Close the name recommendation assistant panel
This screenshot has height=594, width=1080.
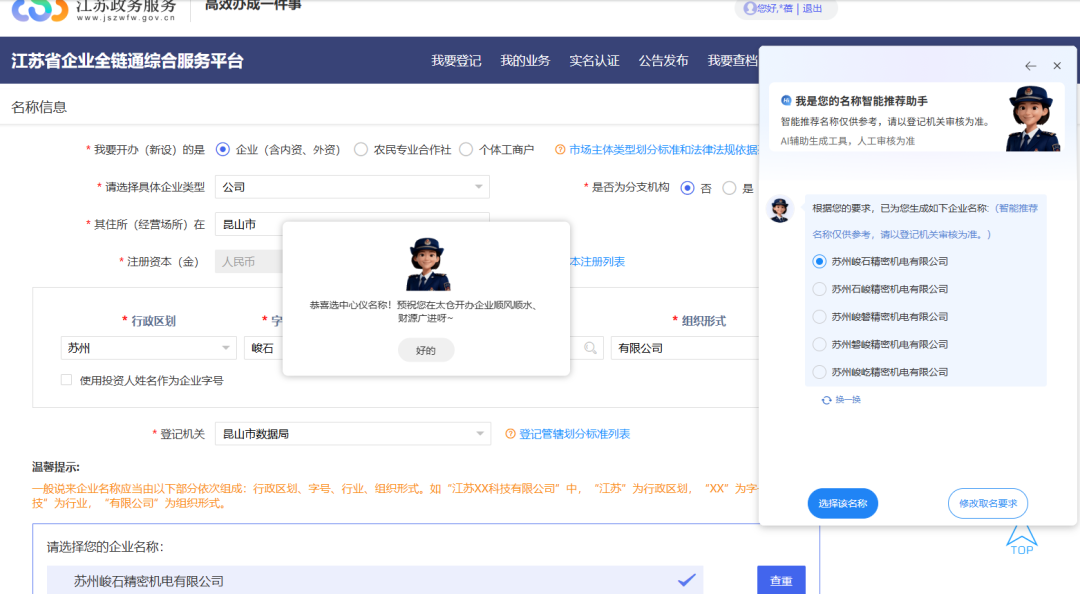pyautogui.click(x=1057, y=66)
